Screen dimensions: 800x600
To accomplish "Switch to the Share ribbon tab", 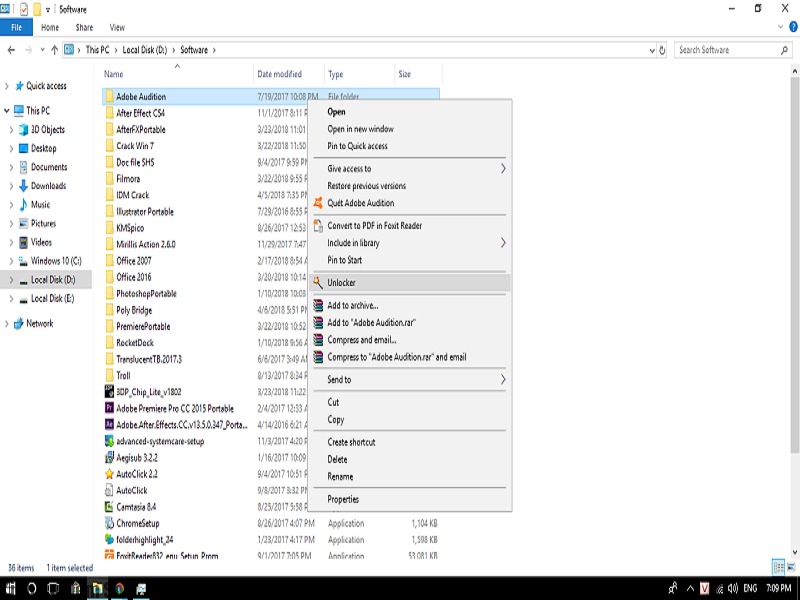I will point(84,28).
